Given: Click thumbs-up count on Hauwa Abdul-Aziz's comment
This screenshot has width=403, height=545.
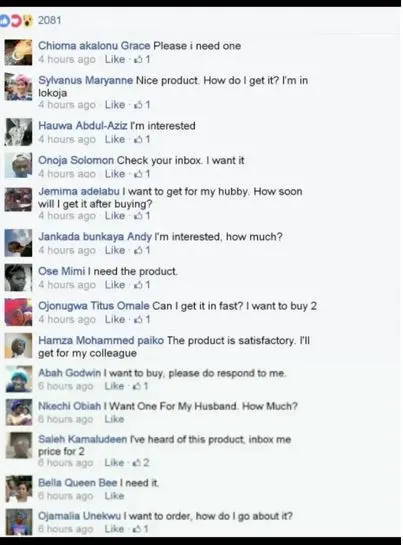Looking at the screenshot, I should coord(148,139).
